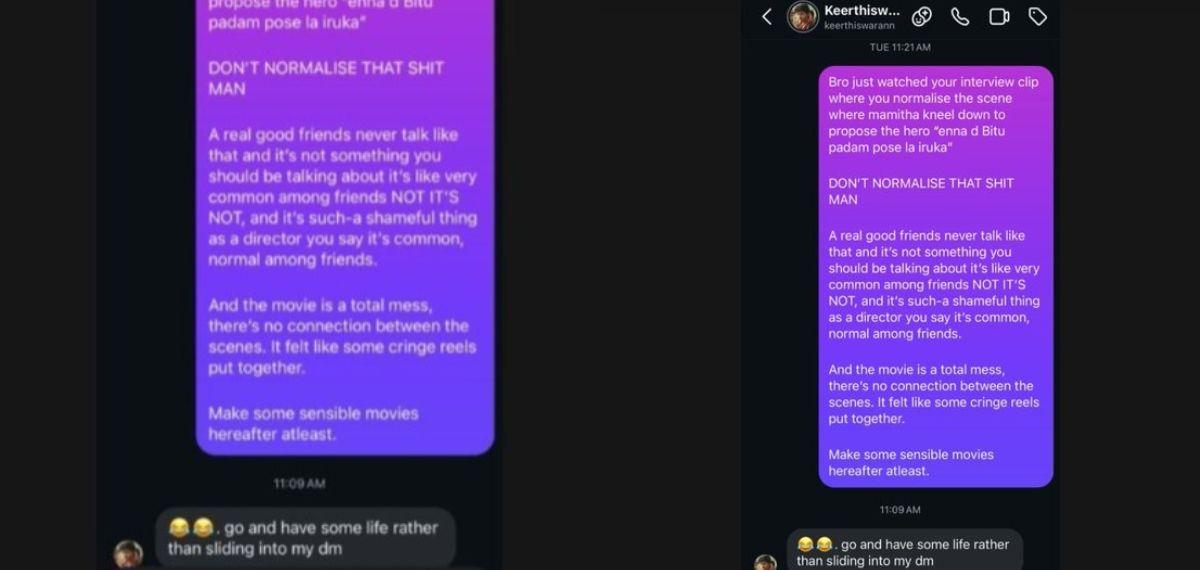Click the keerthiswarann username handle
This screenshot has height=570, width=1200.
tap(858, 26)
